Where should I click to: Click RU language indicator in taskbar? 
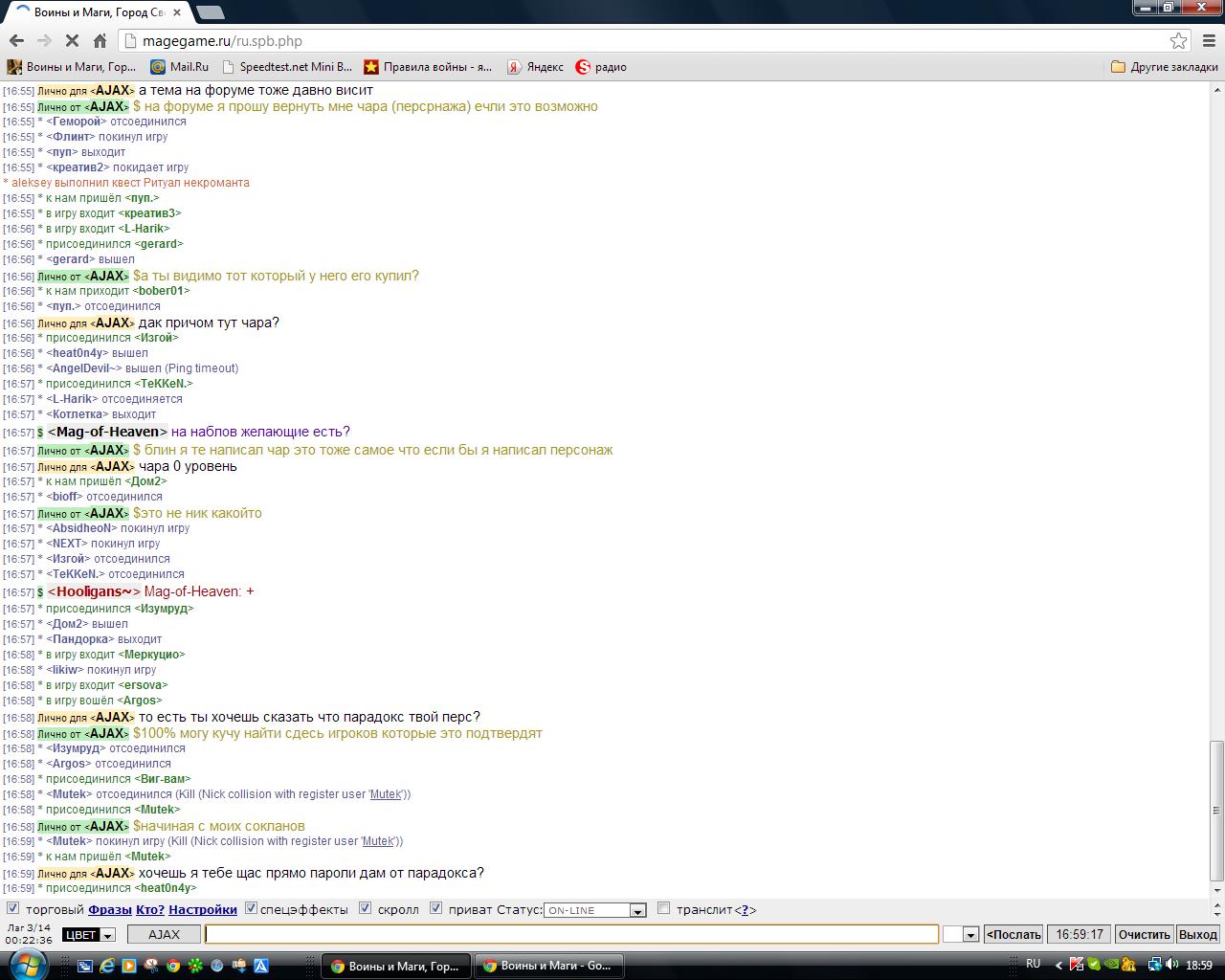[1033, 964]
